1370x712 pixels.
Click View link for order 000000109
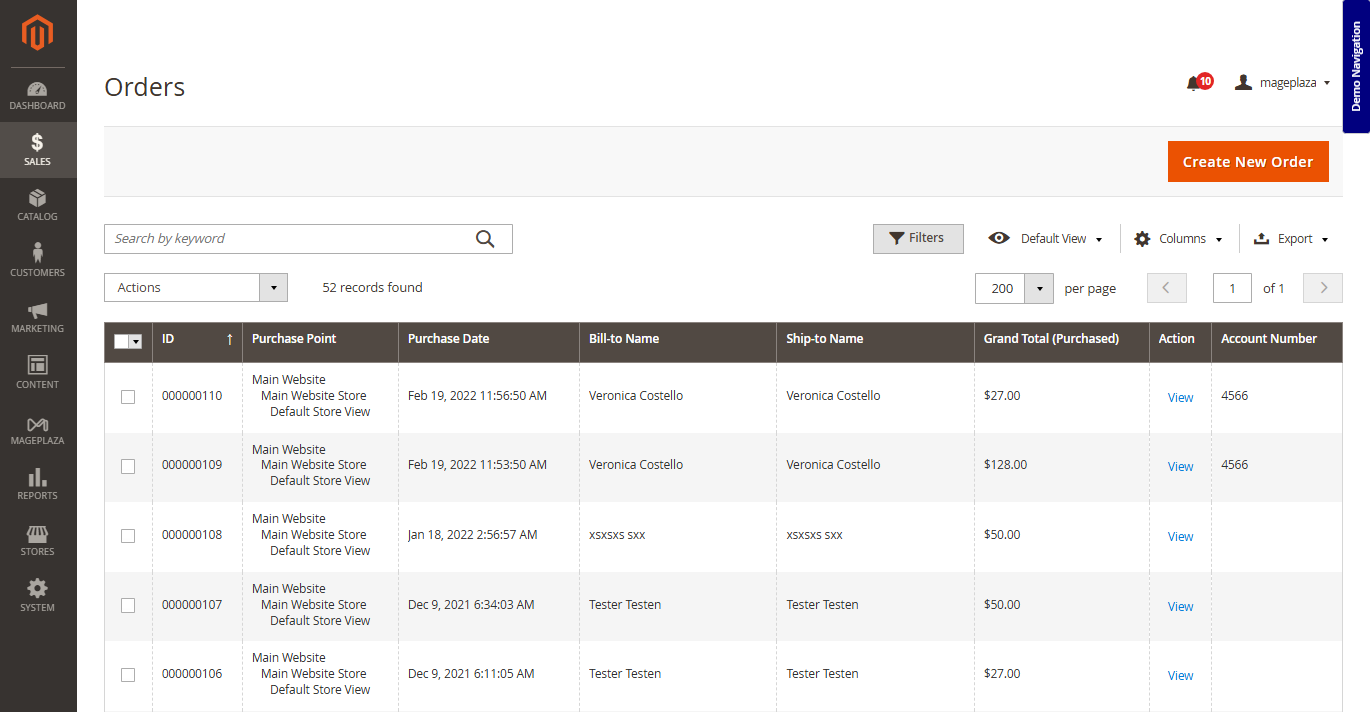pos(1180,467)
